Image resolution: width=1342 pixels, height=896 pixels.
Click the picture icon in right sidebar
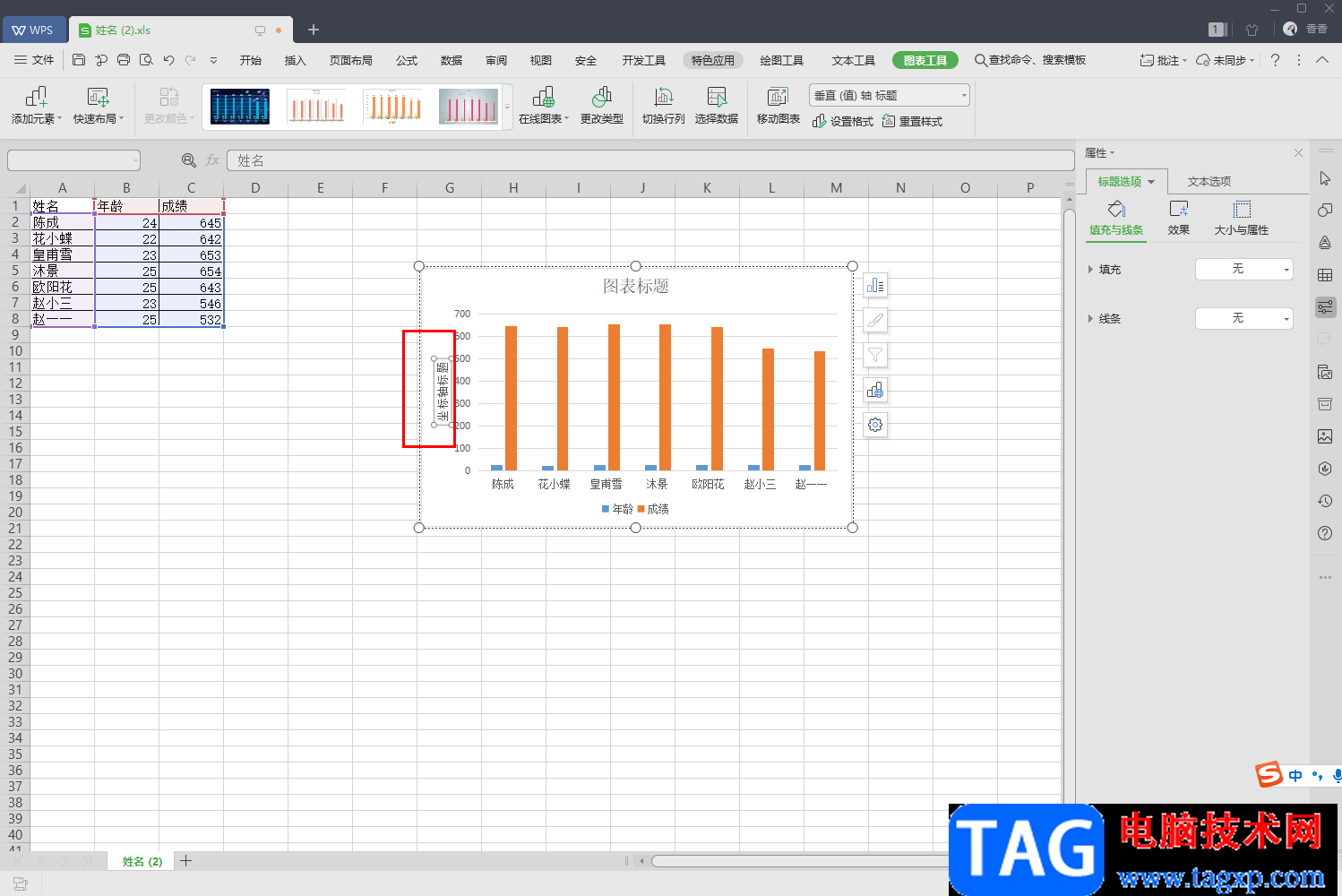[1325, 436]
